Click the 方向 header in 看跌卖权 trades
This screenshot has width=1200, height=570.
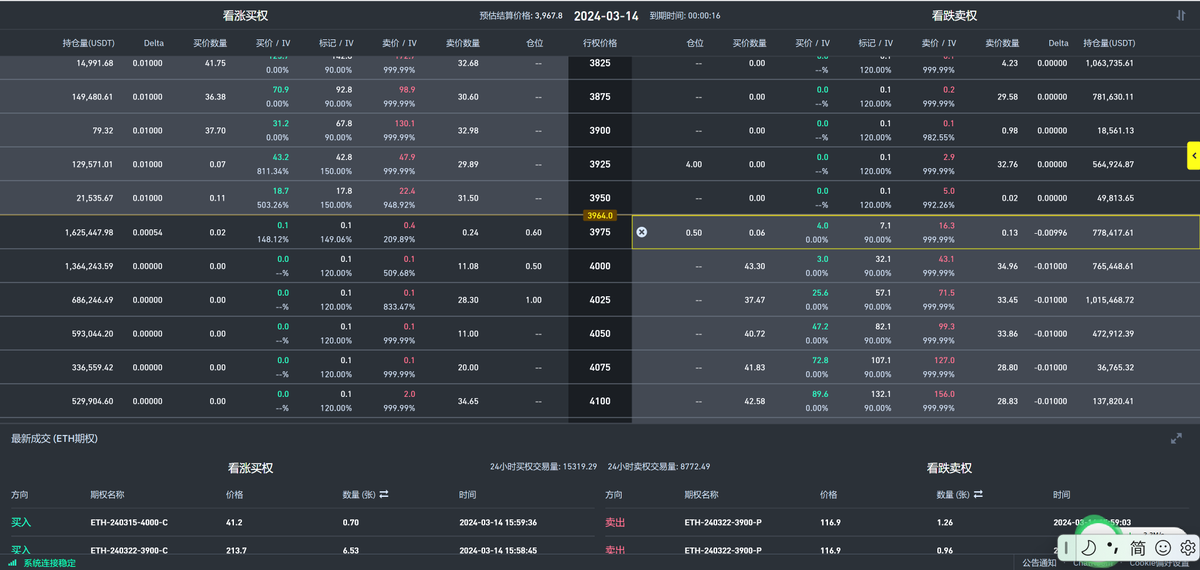[x=614, y=495]
